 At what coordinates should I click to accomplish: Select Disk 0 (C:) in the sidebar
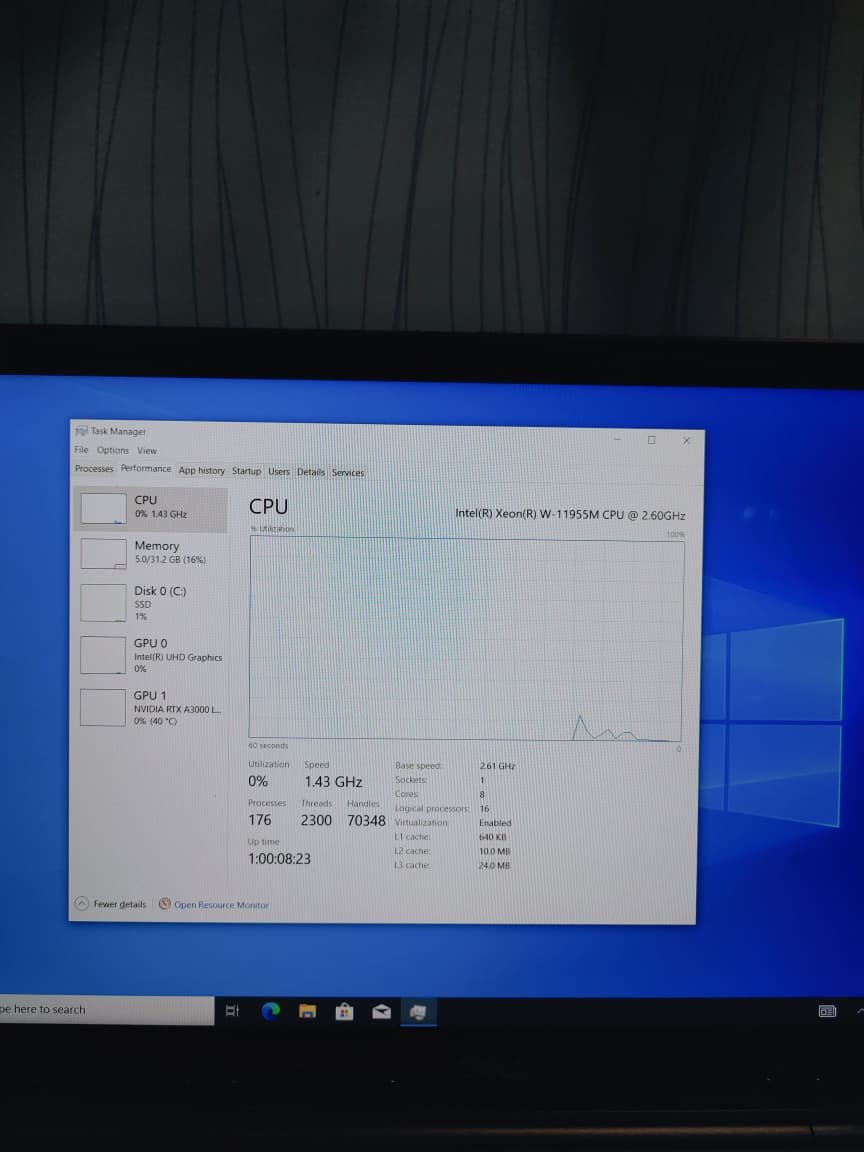[151, 602]
